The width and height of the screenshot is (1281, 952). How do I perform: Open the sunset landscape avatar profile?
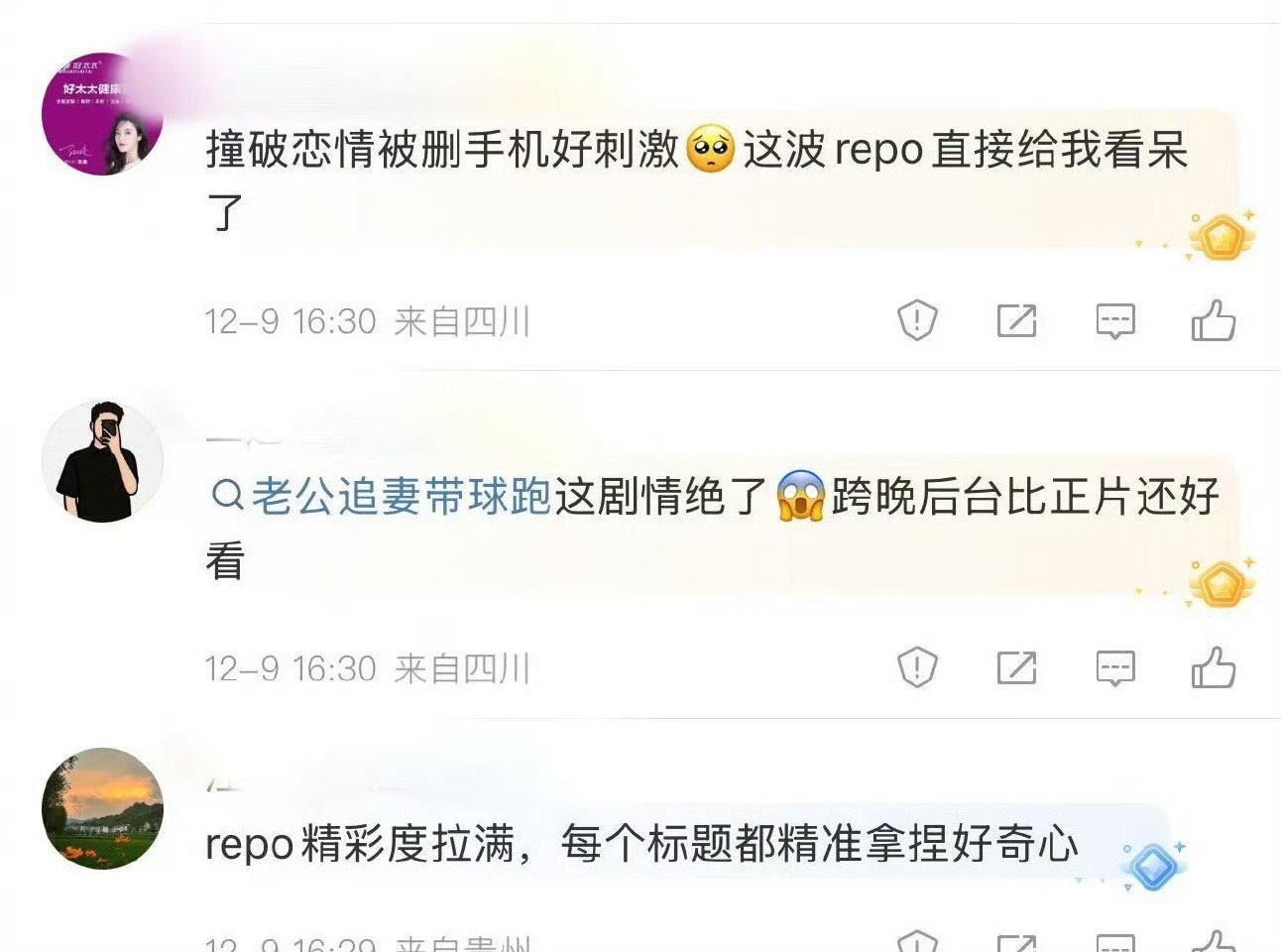pos(102,808)
